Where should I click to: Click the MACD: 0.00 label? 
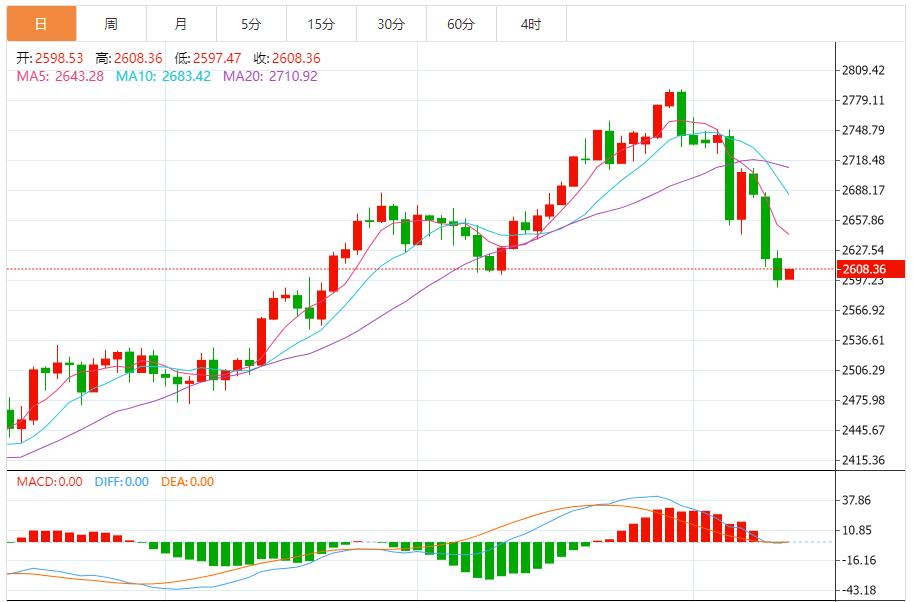click(49, 482)
